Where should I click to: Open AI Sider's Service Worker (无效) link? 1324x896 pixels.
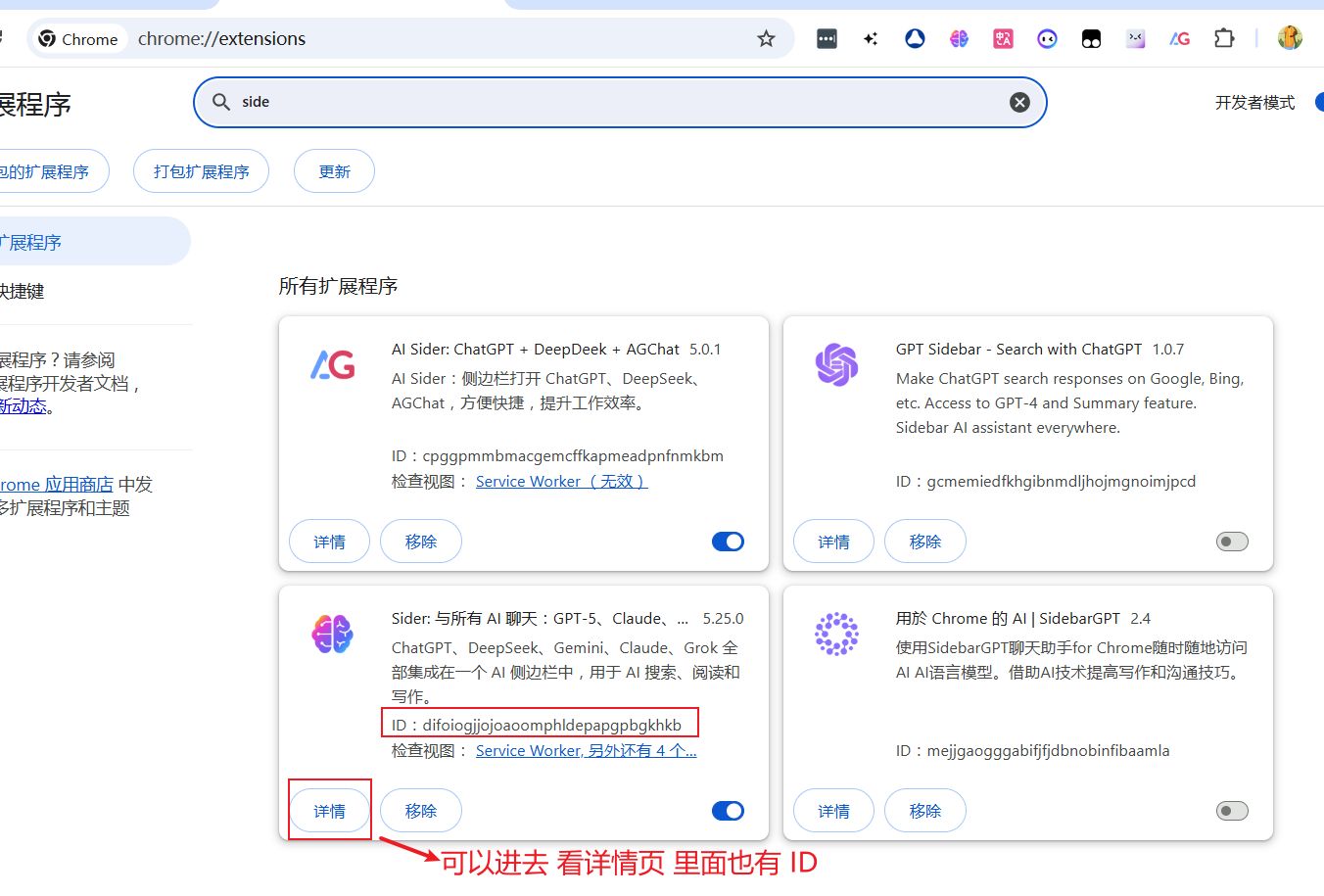pyautogui.click(x=561, y=481)
